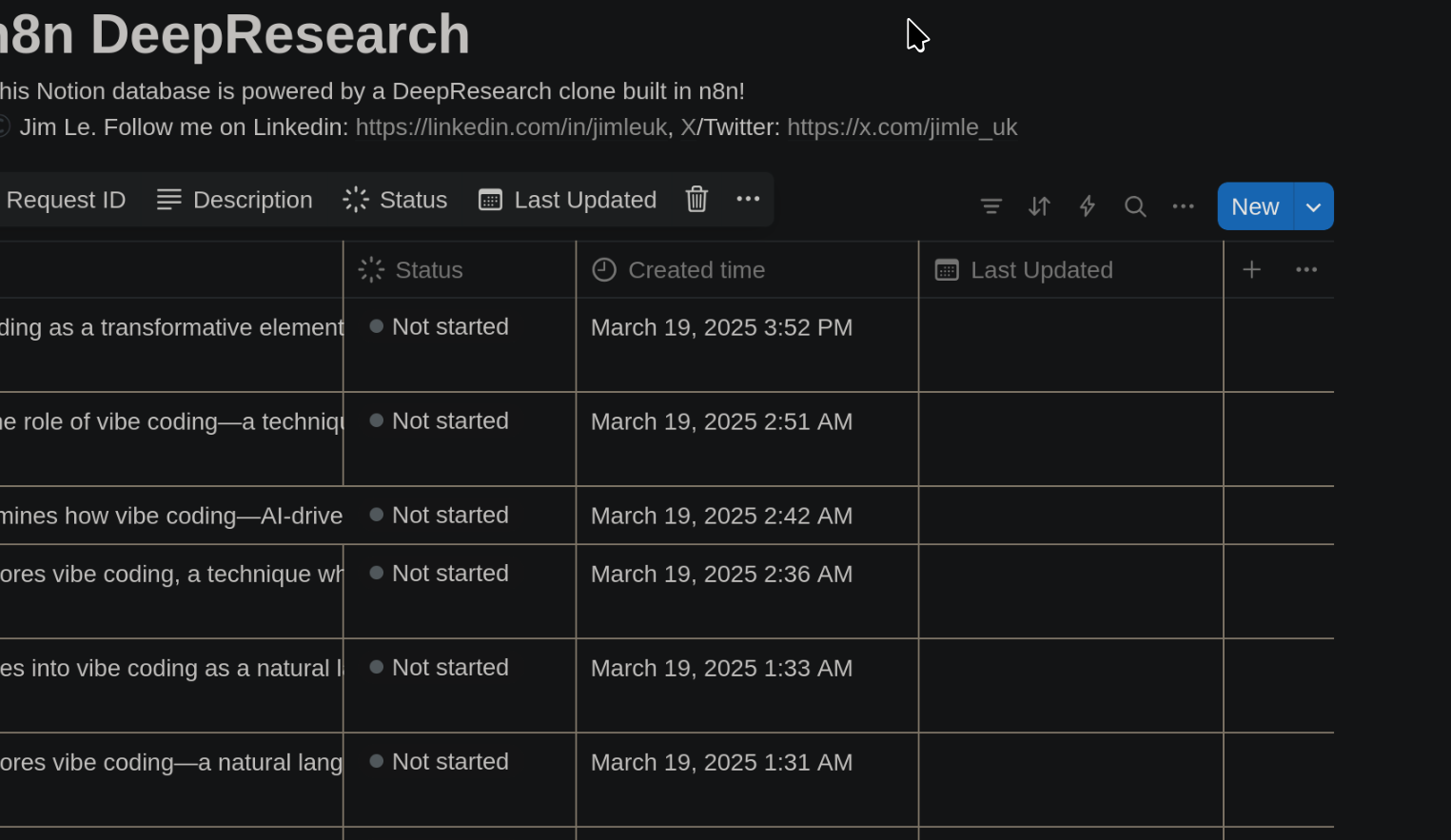Add a new property with plus icon
The width and height of the screenshot is (1451, 840).
tap(1252, 269)
